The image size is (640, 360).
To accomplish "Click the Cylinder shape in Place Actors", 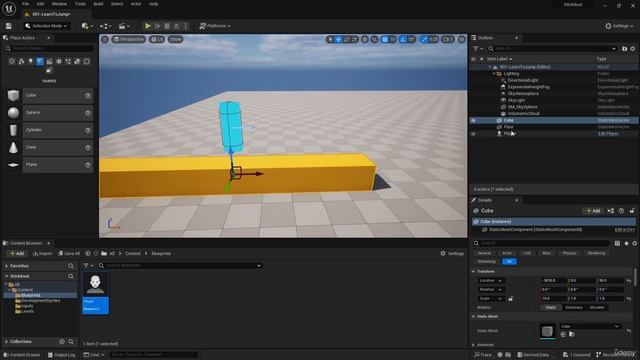I will click(x=49, y=130).
